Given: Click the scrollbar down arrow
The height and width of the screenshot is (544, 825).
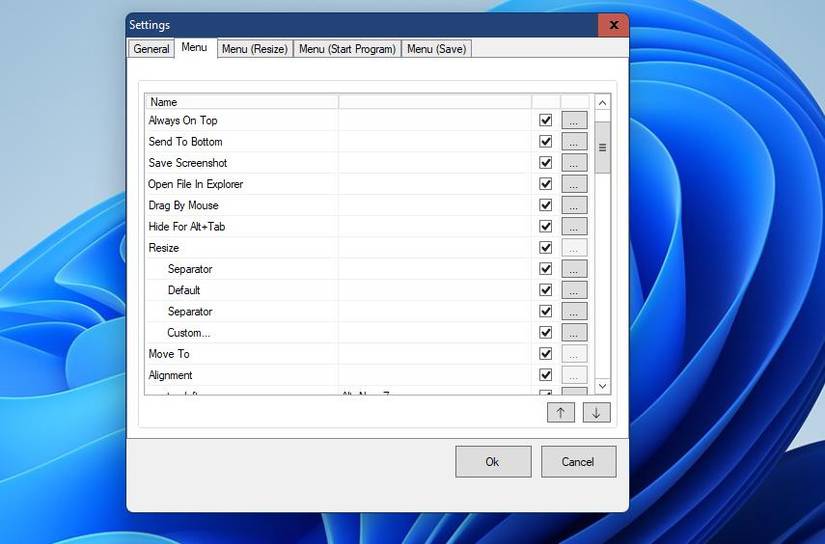Looking at the screenshot, I should [602, 386].
